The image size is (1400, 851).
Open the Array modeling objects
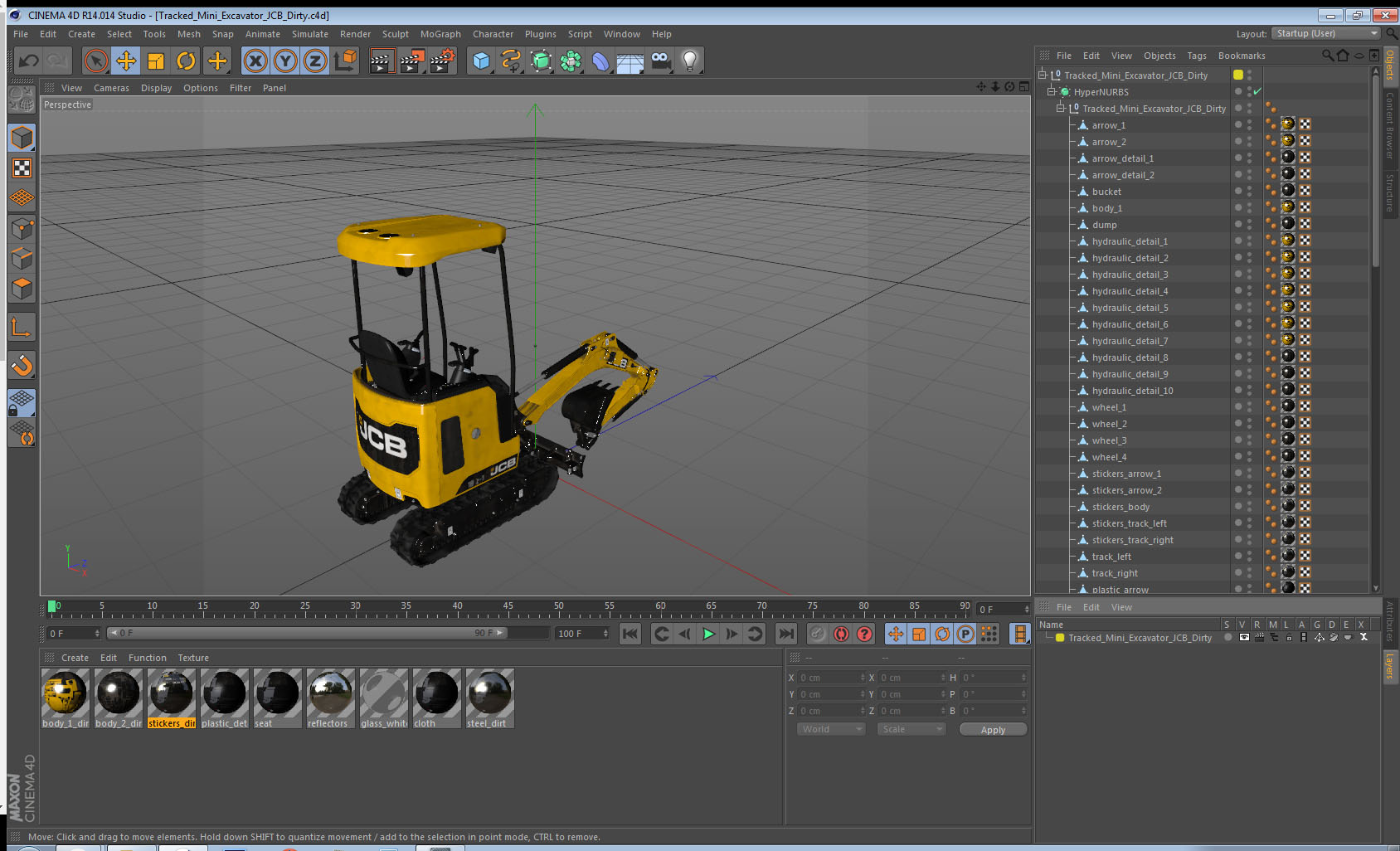pyautogui.click(x=571, y=61)
